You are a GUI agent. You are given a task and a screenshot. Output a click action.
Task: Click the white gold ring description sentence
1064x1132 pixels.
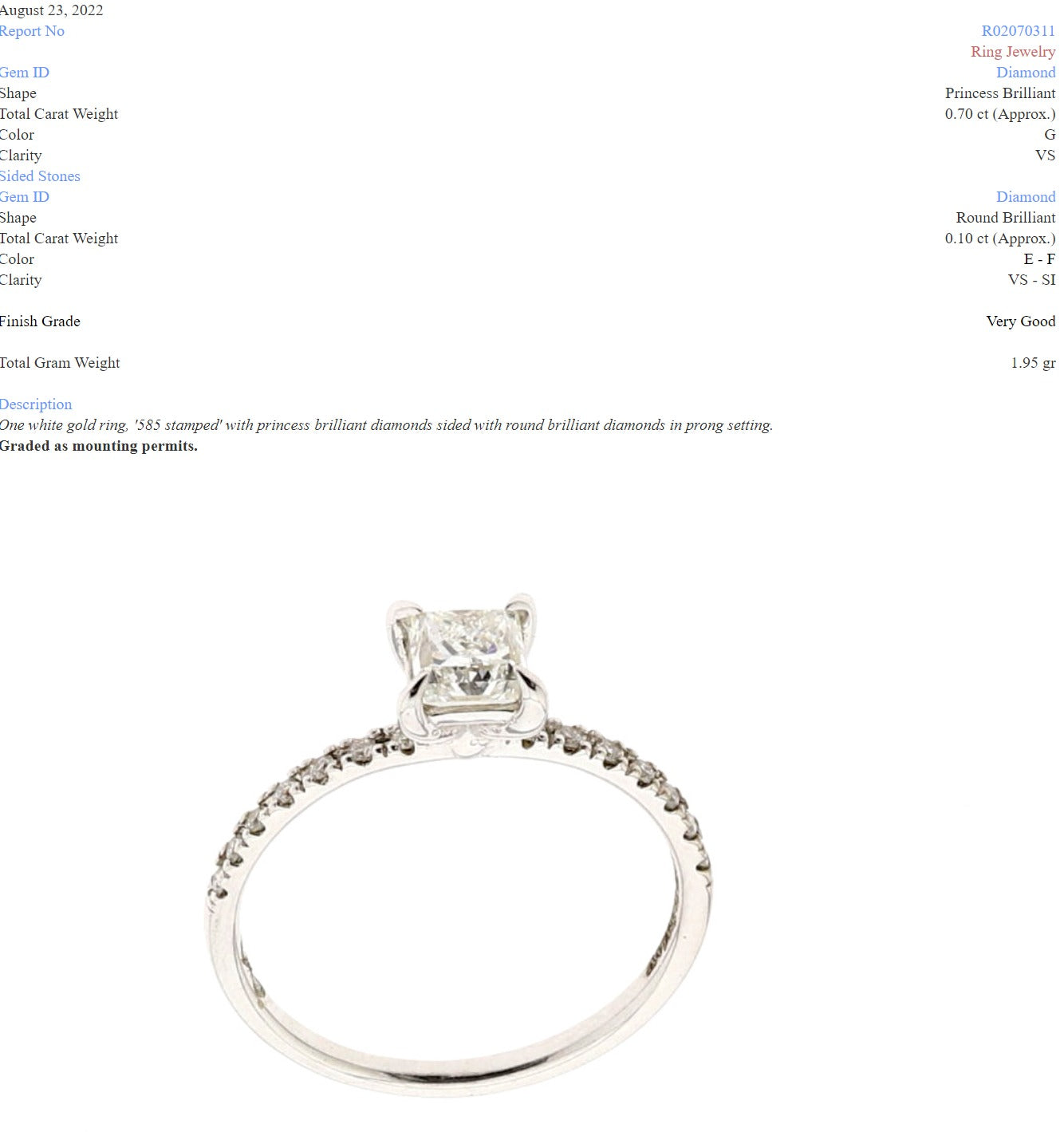(386, 425)
